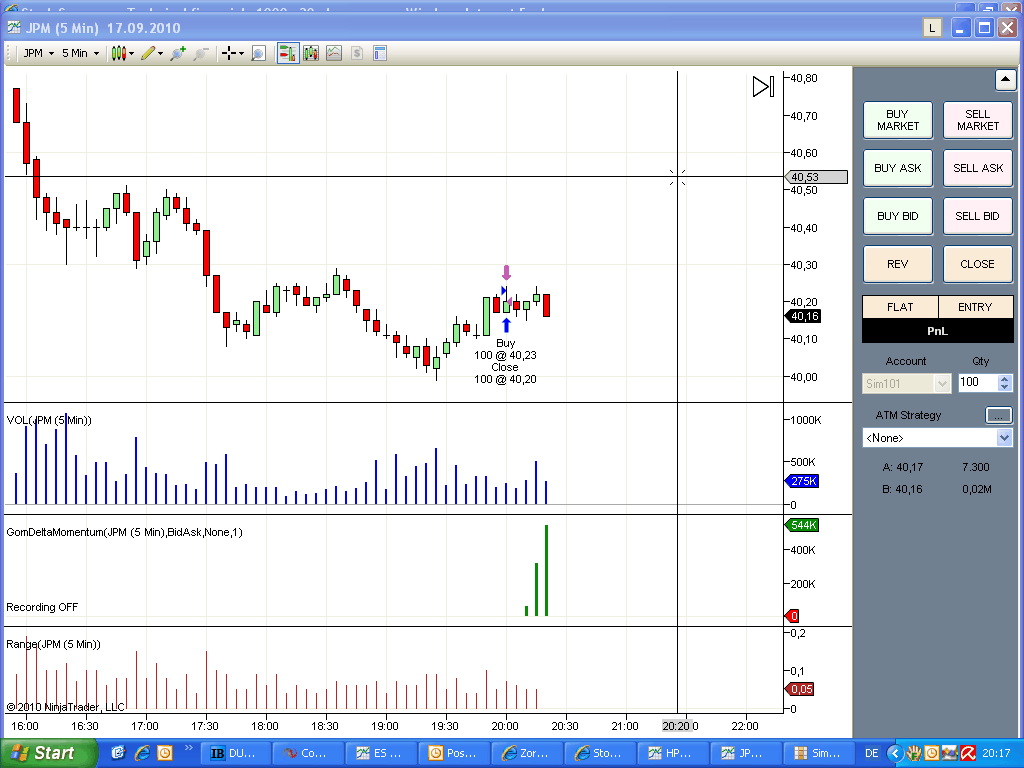
Task: Open the JPM instrument selector dropdown
Action: (39, 54)
